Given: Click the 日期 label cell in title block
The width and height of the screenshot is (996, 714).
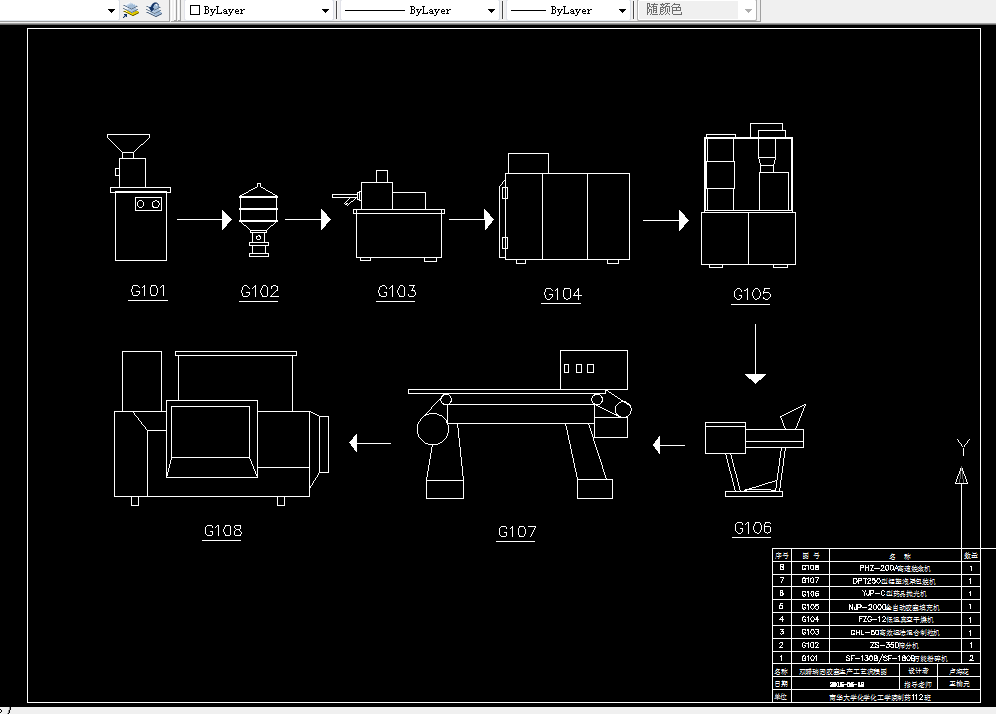Looking at the screenshot, I should [x=781, y=684].
